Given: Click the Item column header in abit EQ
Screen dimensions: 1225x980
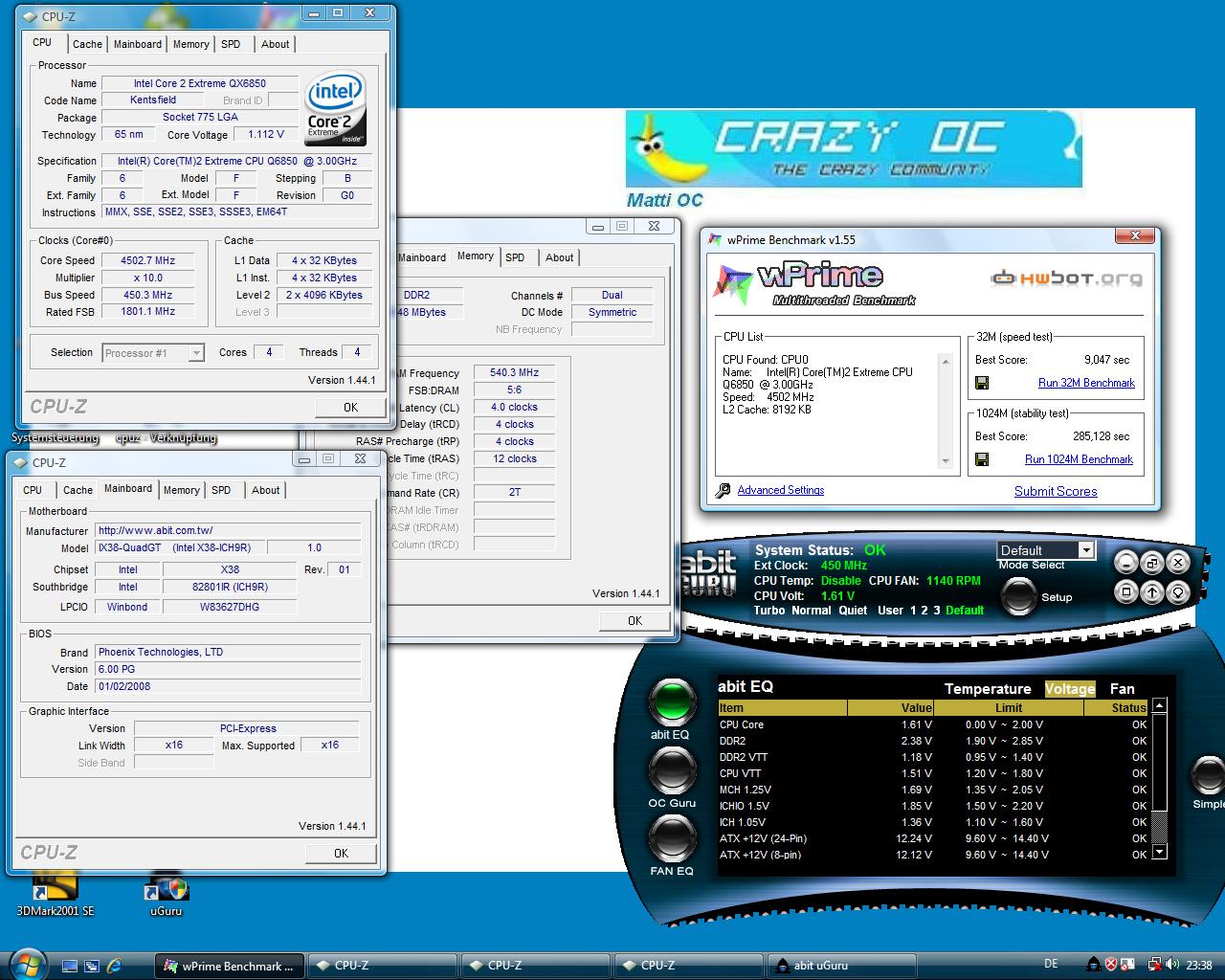Looking at the screenshot, I should coord(782,708).
